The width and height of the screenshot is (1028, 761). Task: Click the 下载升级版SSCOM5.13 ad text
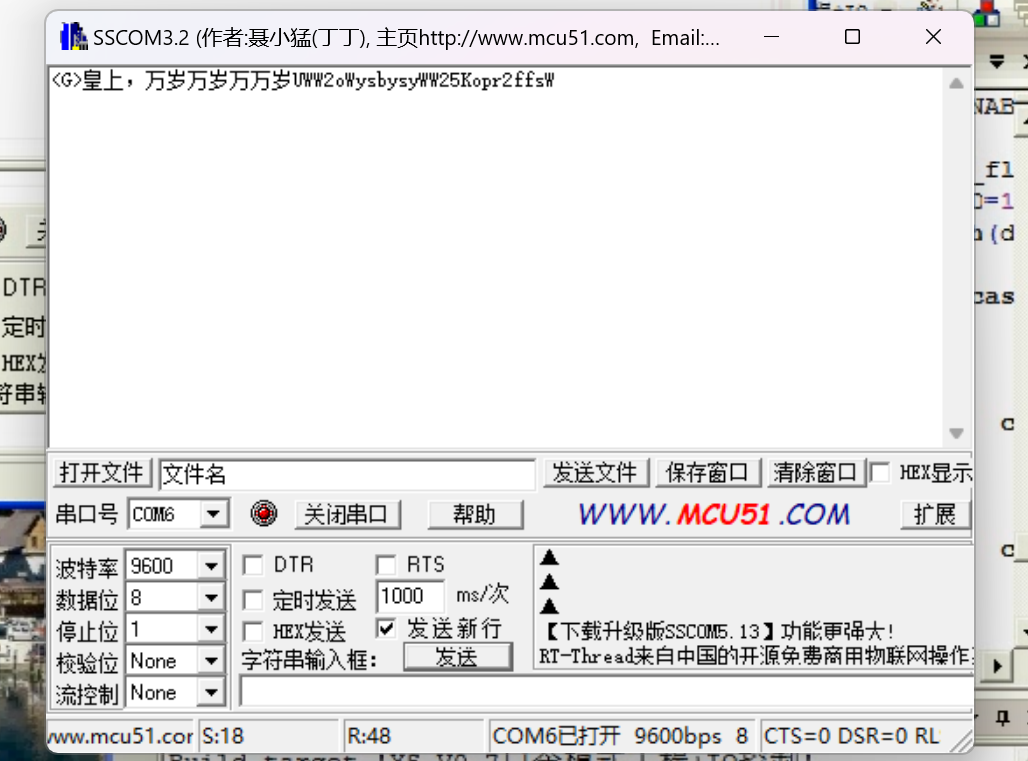pyautogui.click(x=717, y=631)
